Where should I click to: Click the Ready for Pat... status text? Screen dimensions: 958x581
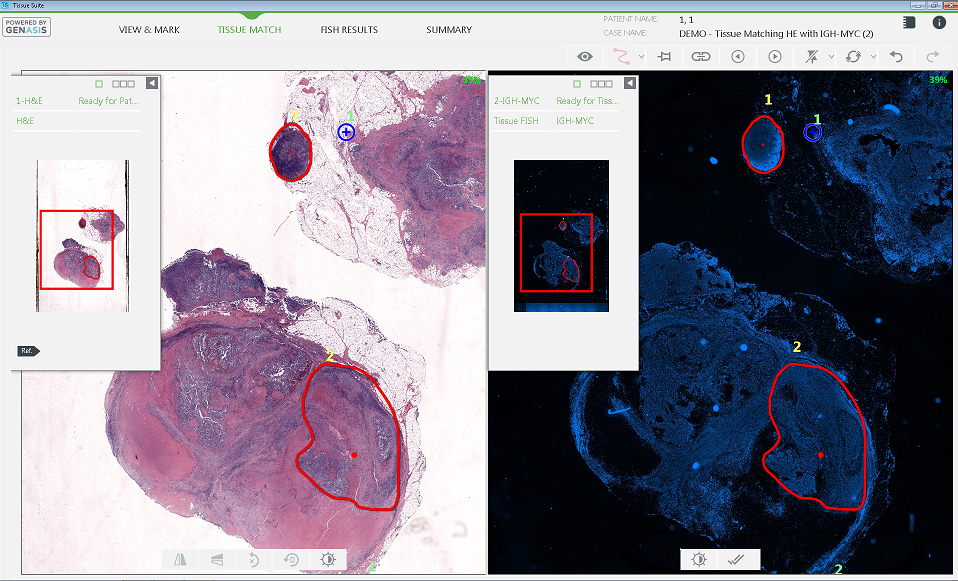(x=108, y=101)
